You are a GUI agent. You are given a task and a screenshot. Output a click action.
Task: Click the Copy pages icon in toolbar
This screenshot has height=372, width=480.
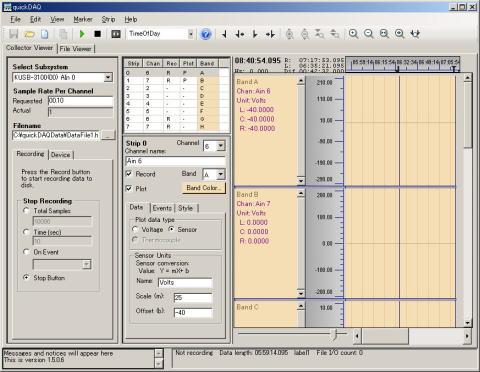click(x=63, y=34)
